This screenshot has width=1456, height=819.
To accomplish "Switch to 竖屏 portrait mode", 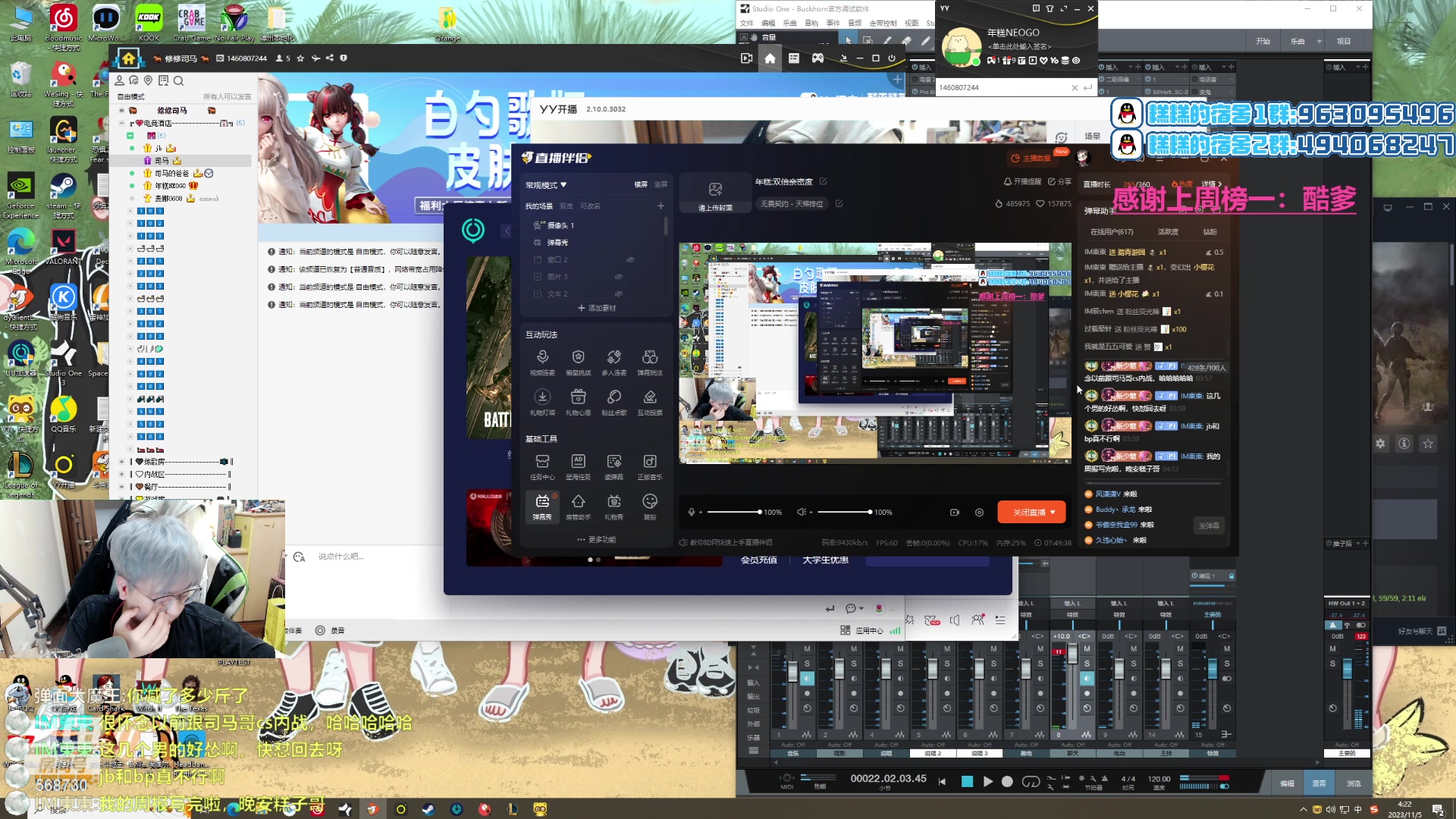I will tap(661, 185).
